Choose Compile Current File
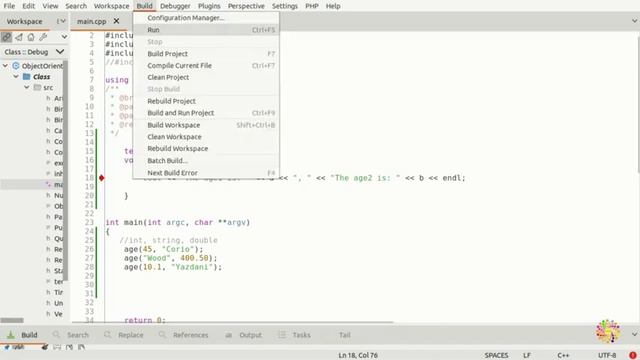The height and width of the screenshot is (360, 640). (206, 66)
